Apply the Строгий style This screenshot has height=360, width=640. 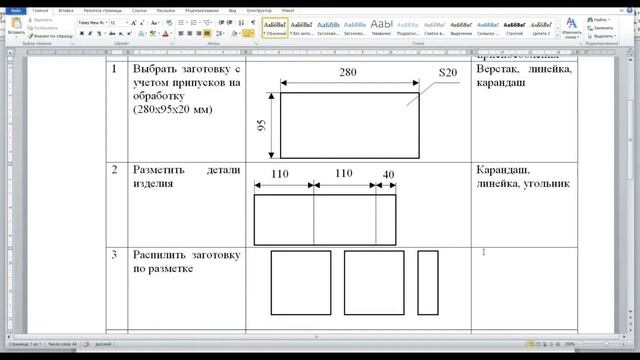(514, 28)
